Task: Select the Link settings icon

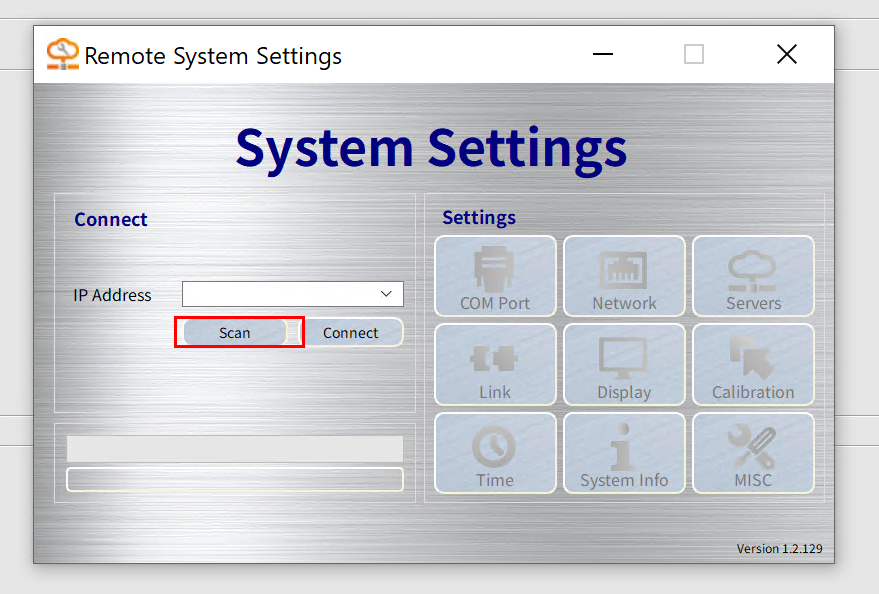Action: (x=495, y=365)
